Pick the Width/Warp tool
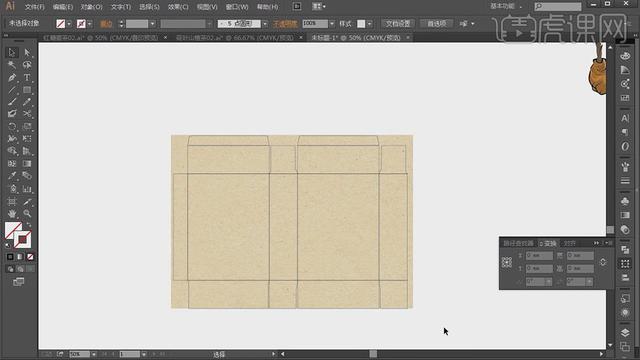The width and height of the screenshot is (640, 360). (12, 139)
